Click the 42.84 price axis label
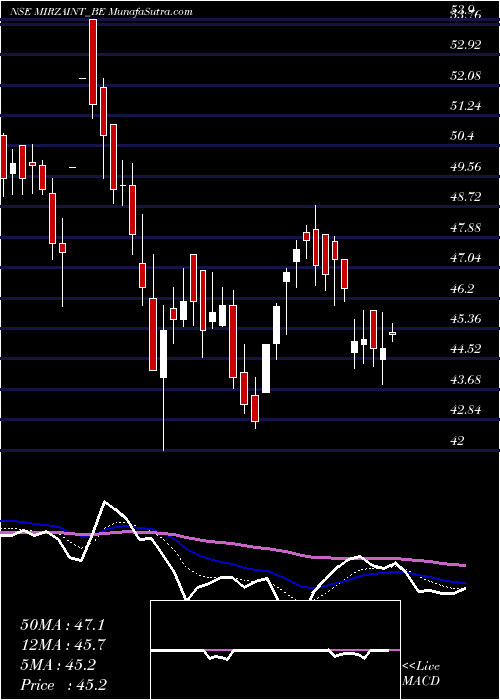 (x=466, y=410)
